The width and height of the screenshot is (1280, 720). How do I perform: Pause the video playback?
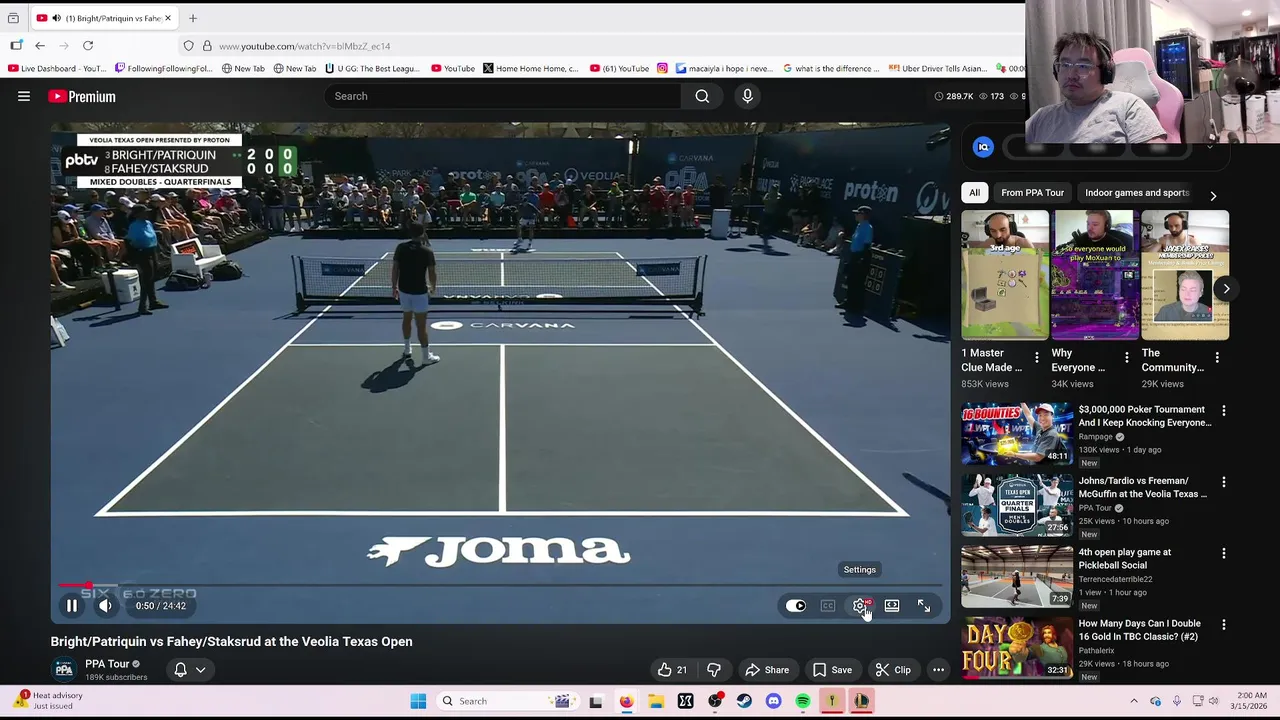[x=72, y=606]
